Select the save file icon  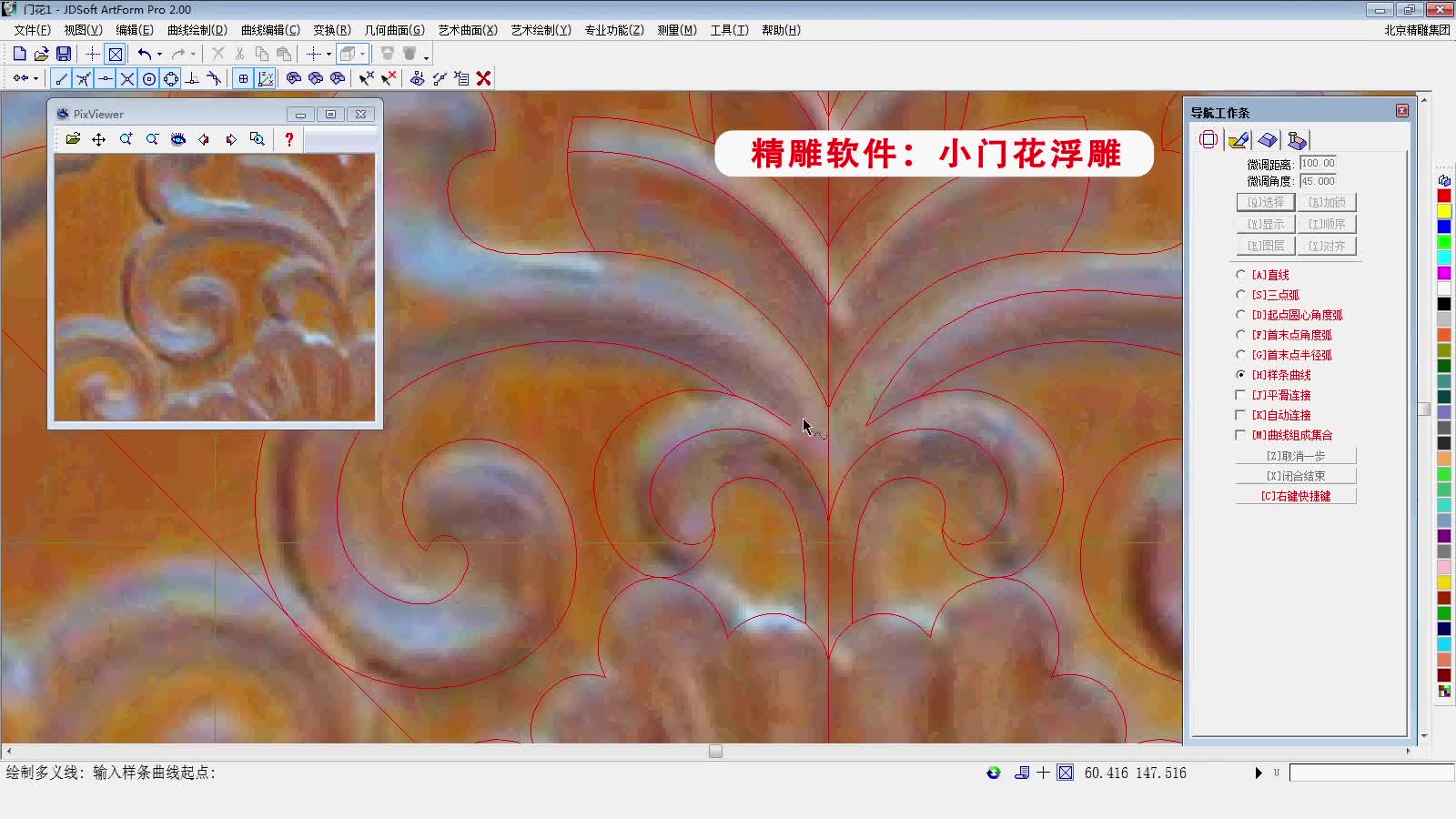(x=63, y=53)
